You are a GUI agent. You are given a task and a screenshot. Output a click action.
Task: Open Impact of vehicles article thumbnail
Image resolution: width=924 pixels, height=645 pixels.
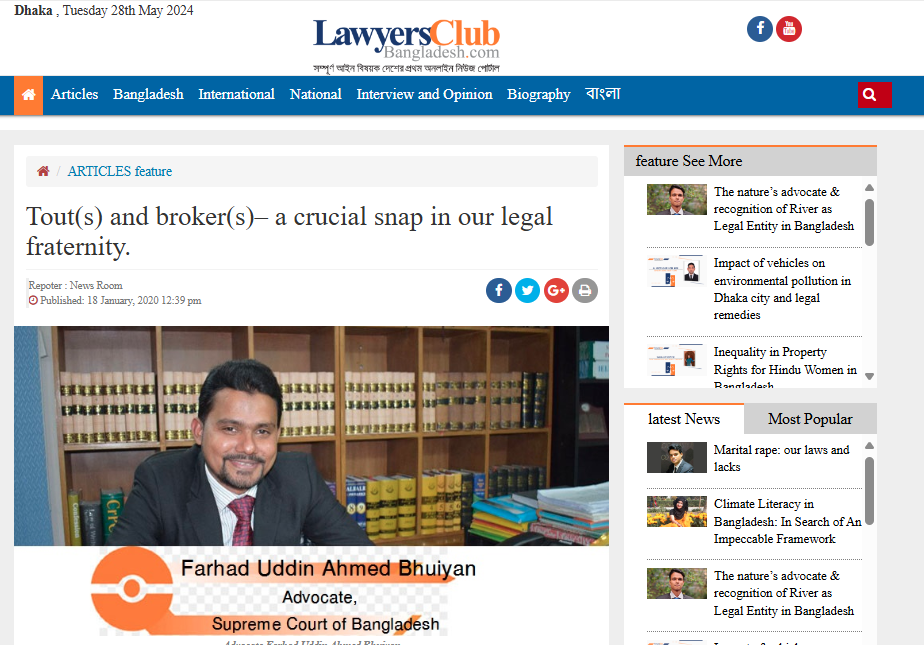tap(676, 271)
